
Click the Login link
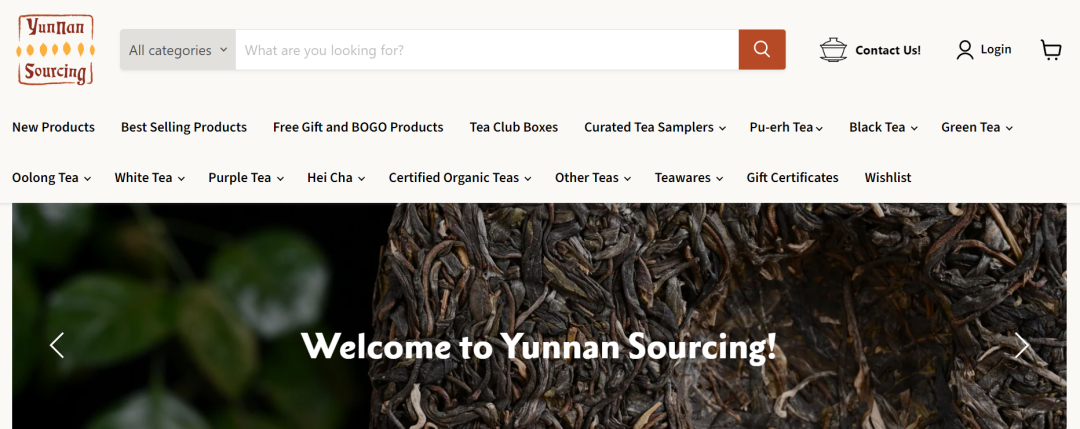pyautogui.click(x=996, y=49)
